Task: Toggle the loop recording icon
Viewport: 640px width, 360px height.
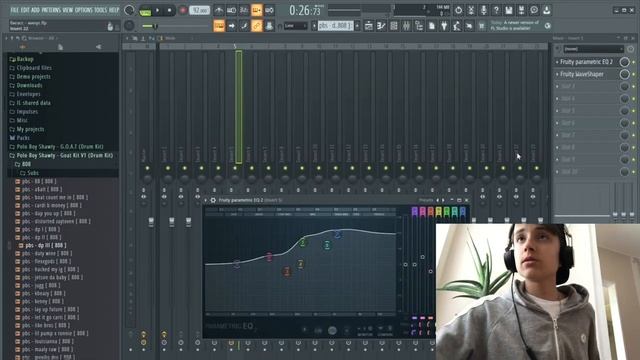Action: click(x=269, y=10)
